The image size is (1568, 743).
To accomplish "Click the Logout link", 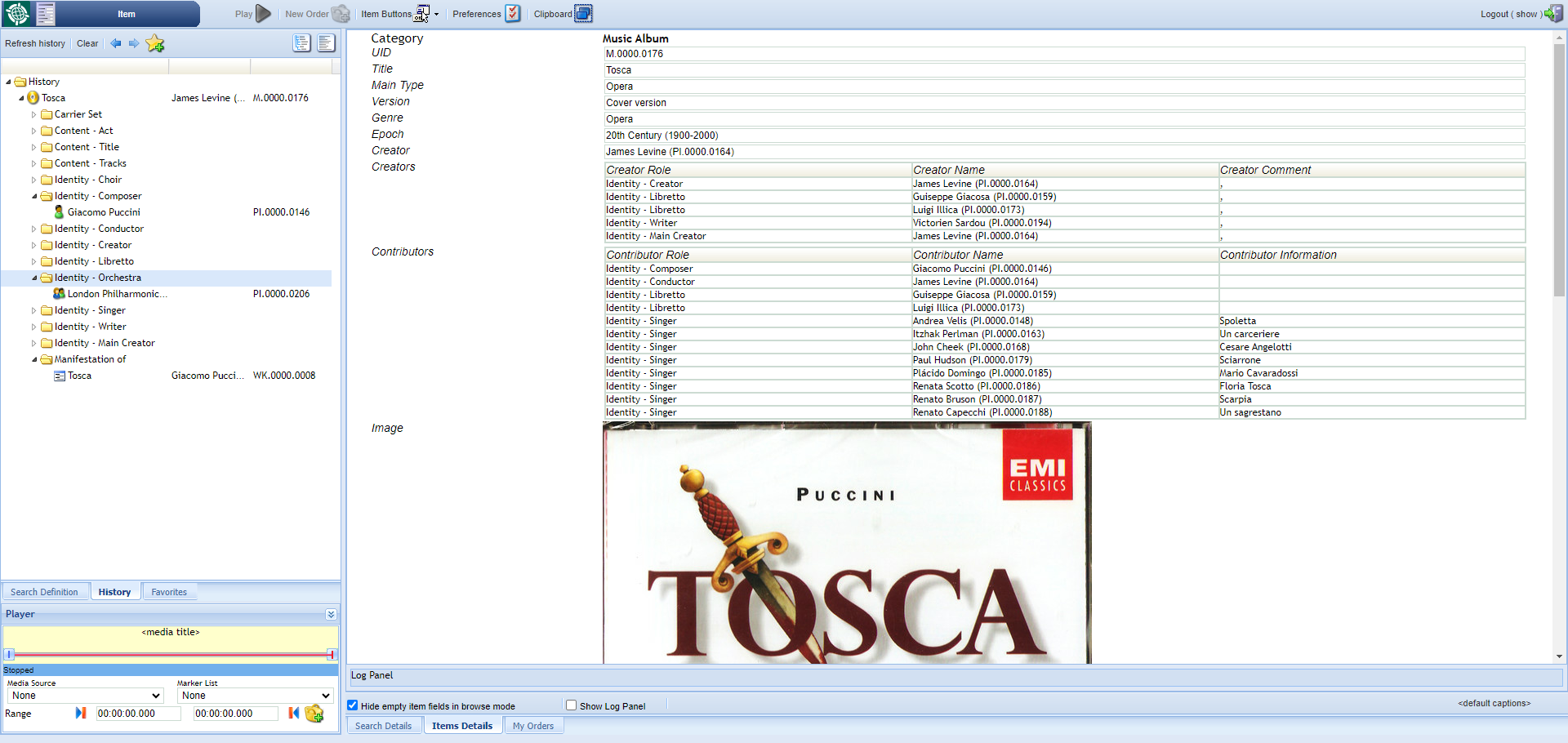I will [x=1494, y=14].
